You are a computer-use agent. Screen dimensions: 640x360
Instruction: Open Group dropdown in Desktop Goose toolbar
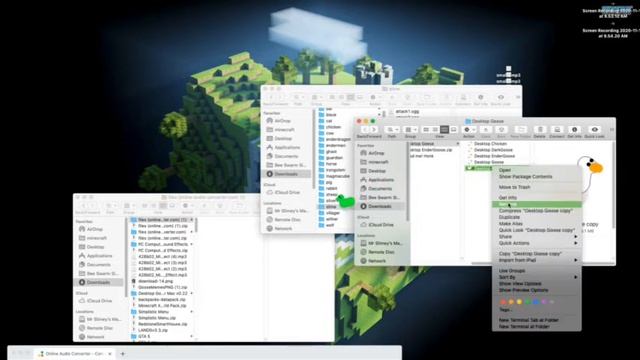pos(410,130)
